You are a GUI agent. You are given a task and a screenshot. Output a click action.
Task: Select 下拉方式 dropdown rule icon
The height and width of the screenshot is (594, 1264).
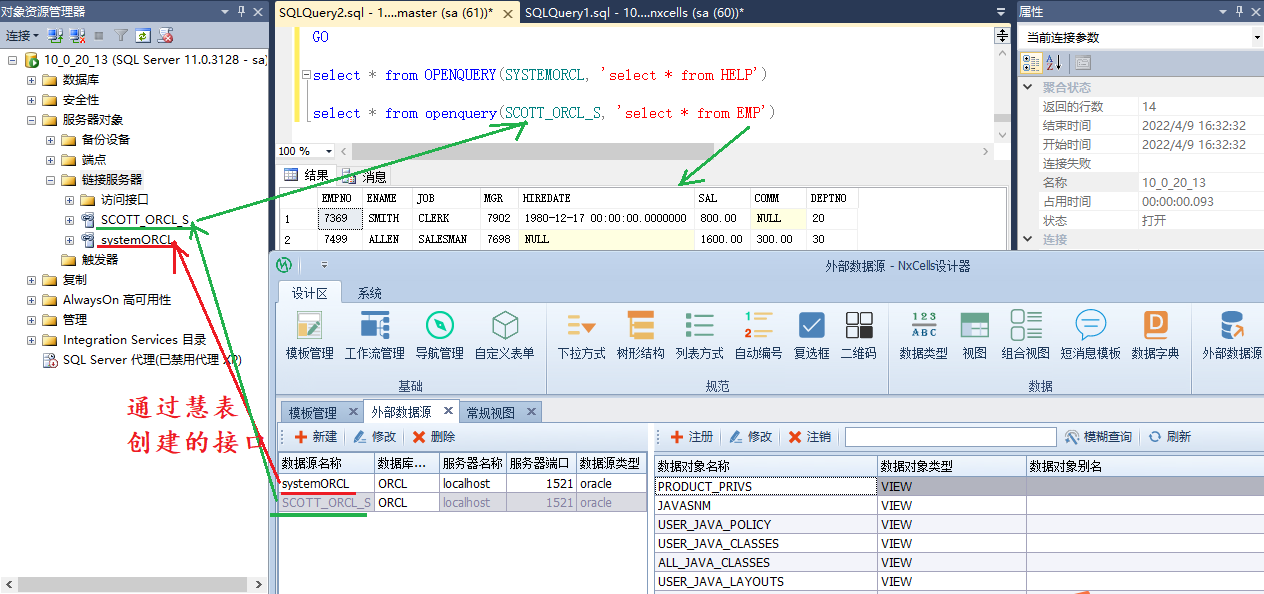click(581, 335)
